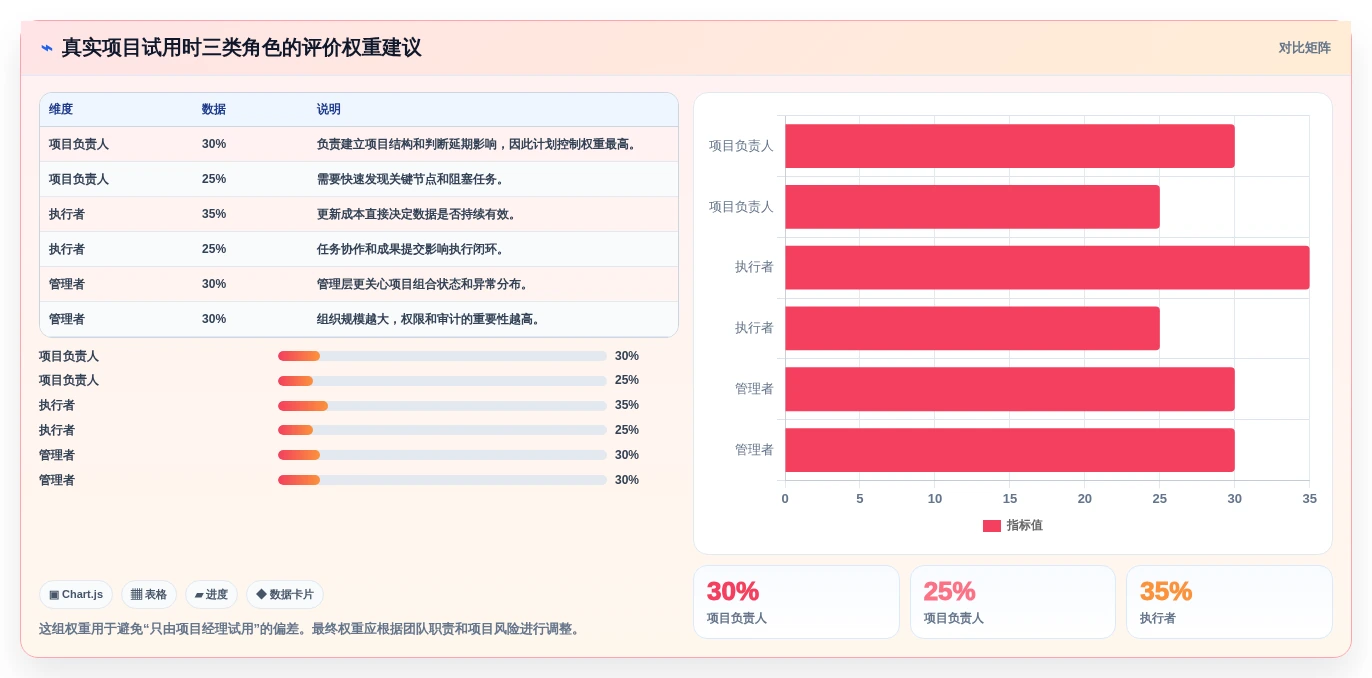The width and height of the screenshot is (1372, 678).
Task: Click the 35% cell in the table's 执行者 row
Action: click(x=214, y=214)
